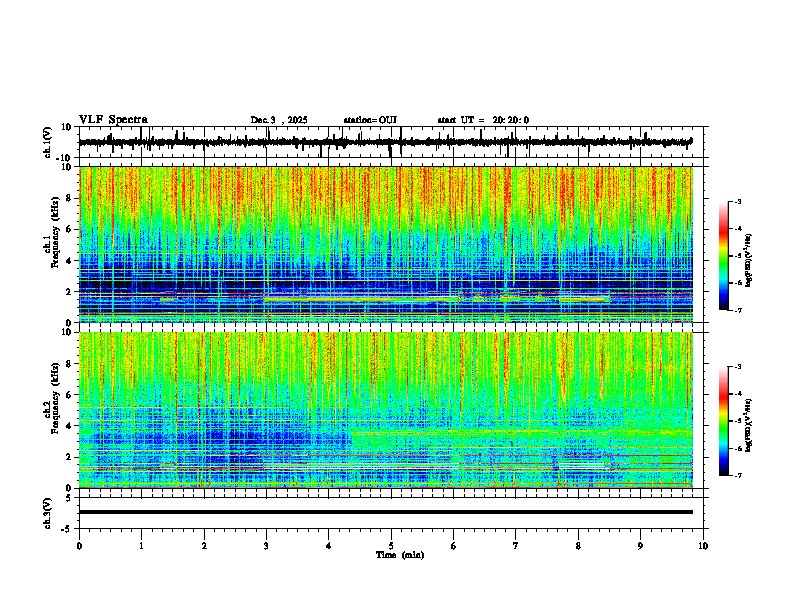Click the "ch.3(V)" axis label
This screenshot has height=612, width=792.
tap(48, 514)
